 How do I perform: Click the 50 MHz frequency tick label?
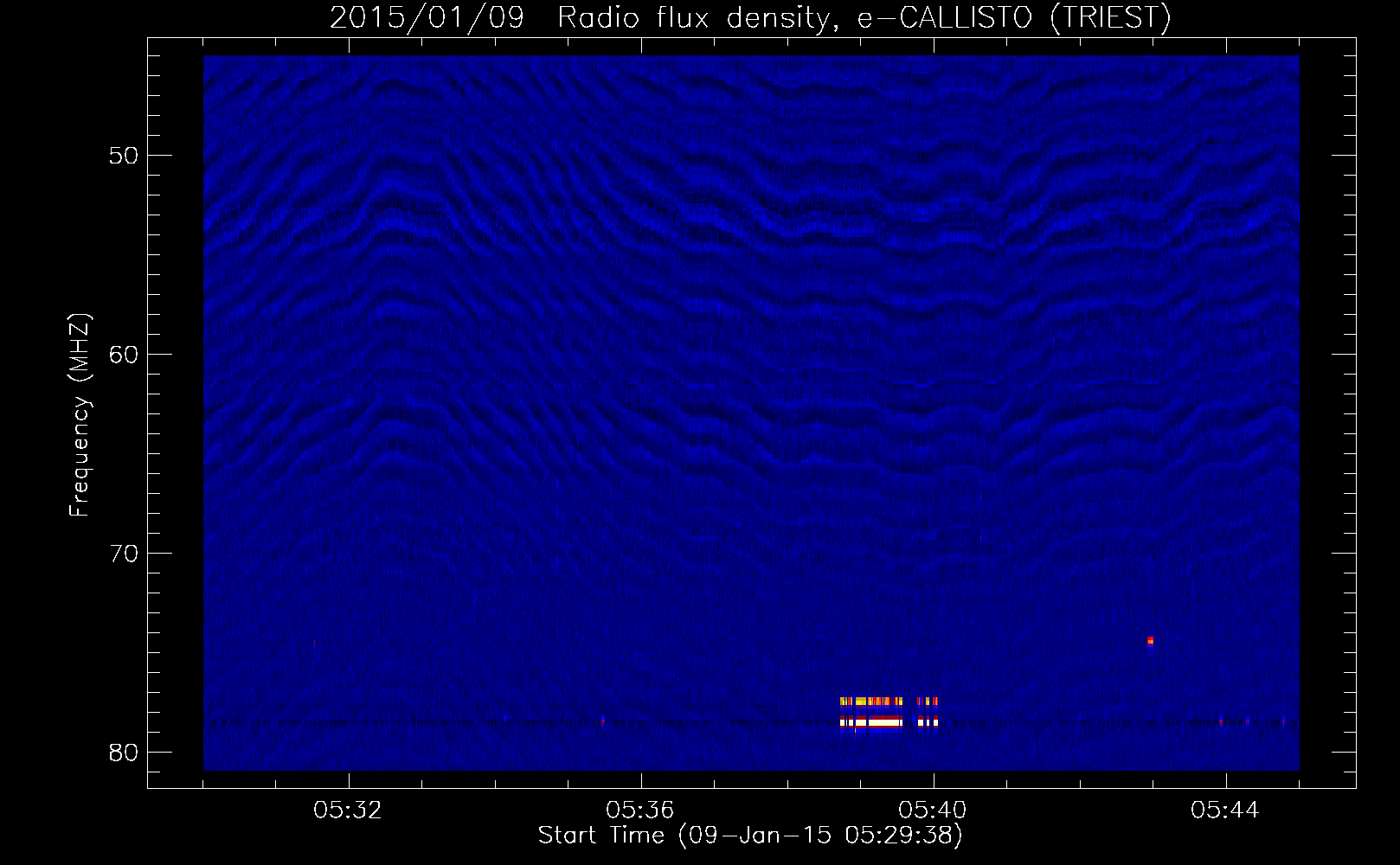click(124, 156)
